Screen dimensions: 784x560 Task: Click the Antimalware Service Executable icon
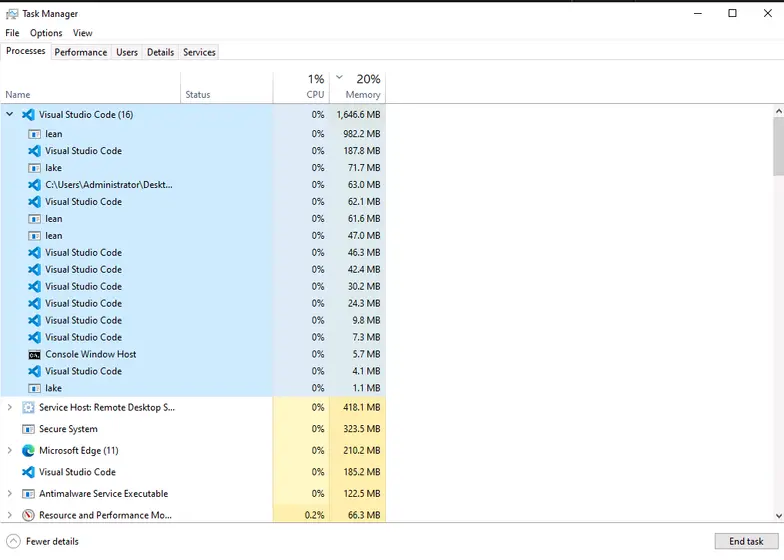[28, 493]
